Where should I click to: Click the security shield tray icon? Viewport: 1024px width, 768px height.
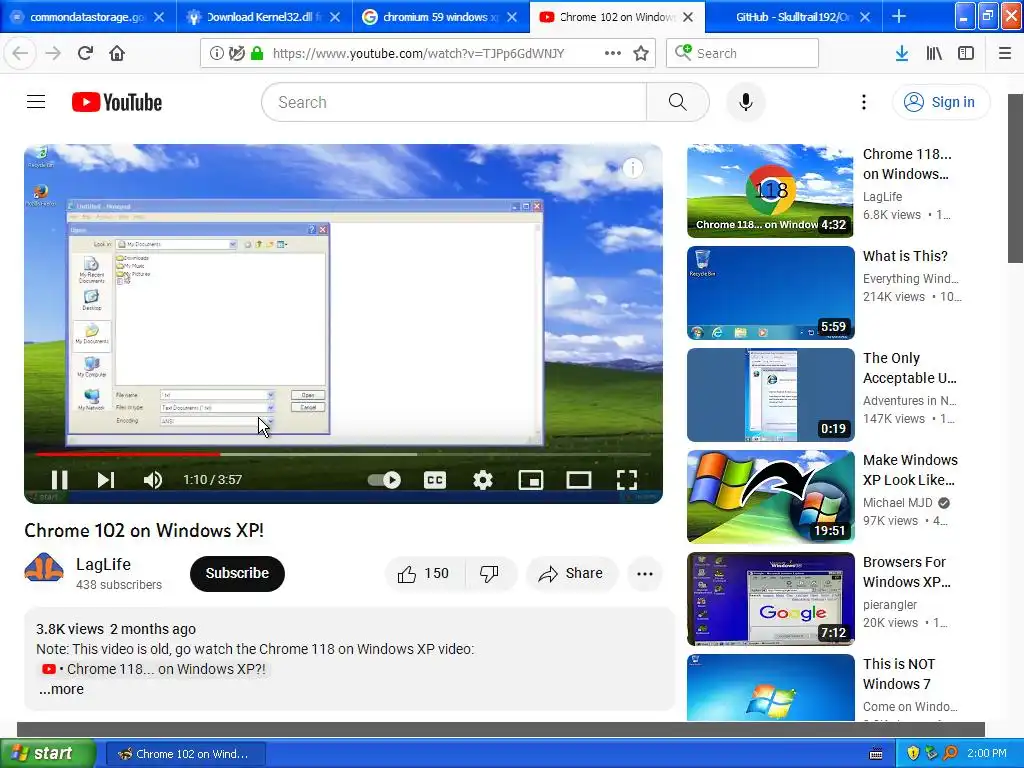pos(913,754)
